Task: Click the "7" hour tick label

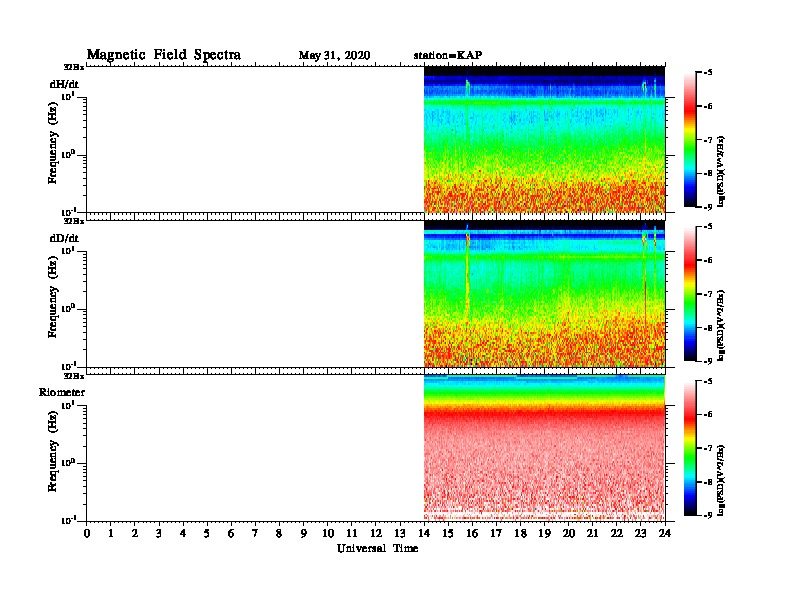Action: coord(255,533)
